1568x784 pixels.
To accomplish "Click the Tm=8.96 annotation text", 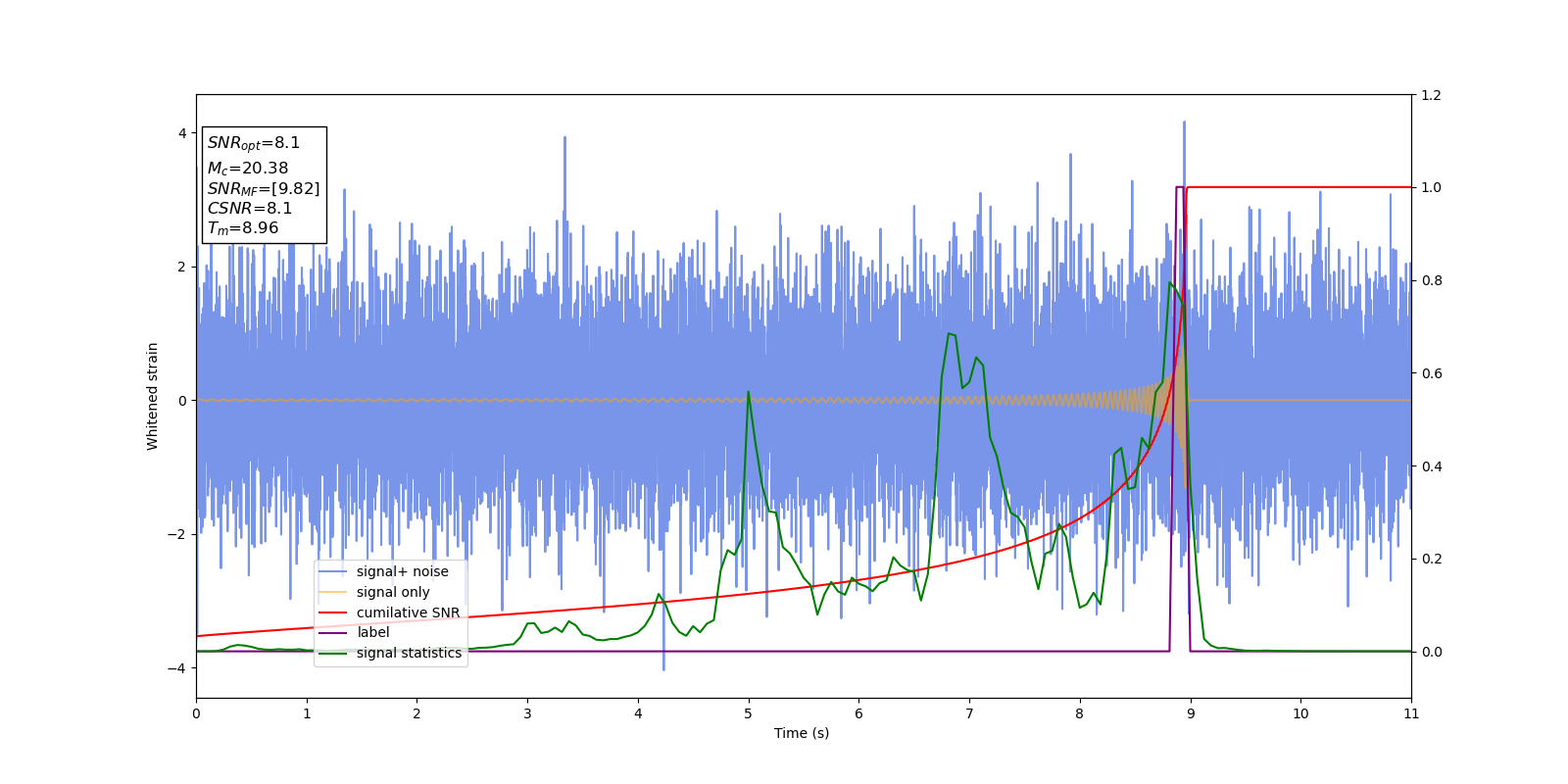I will point(243,228).
